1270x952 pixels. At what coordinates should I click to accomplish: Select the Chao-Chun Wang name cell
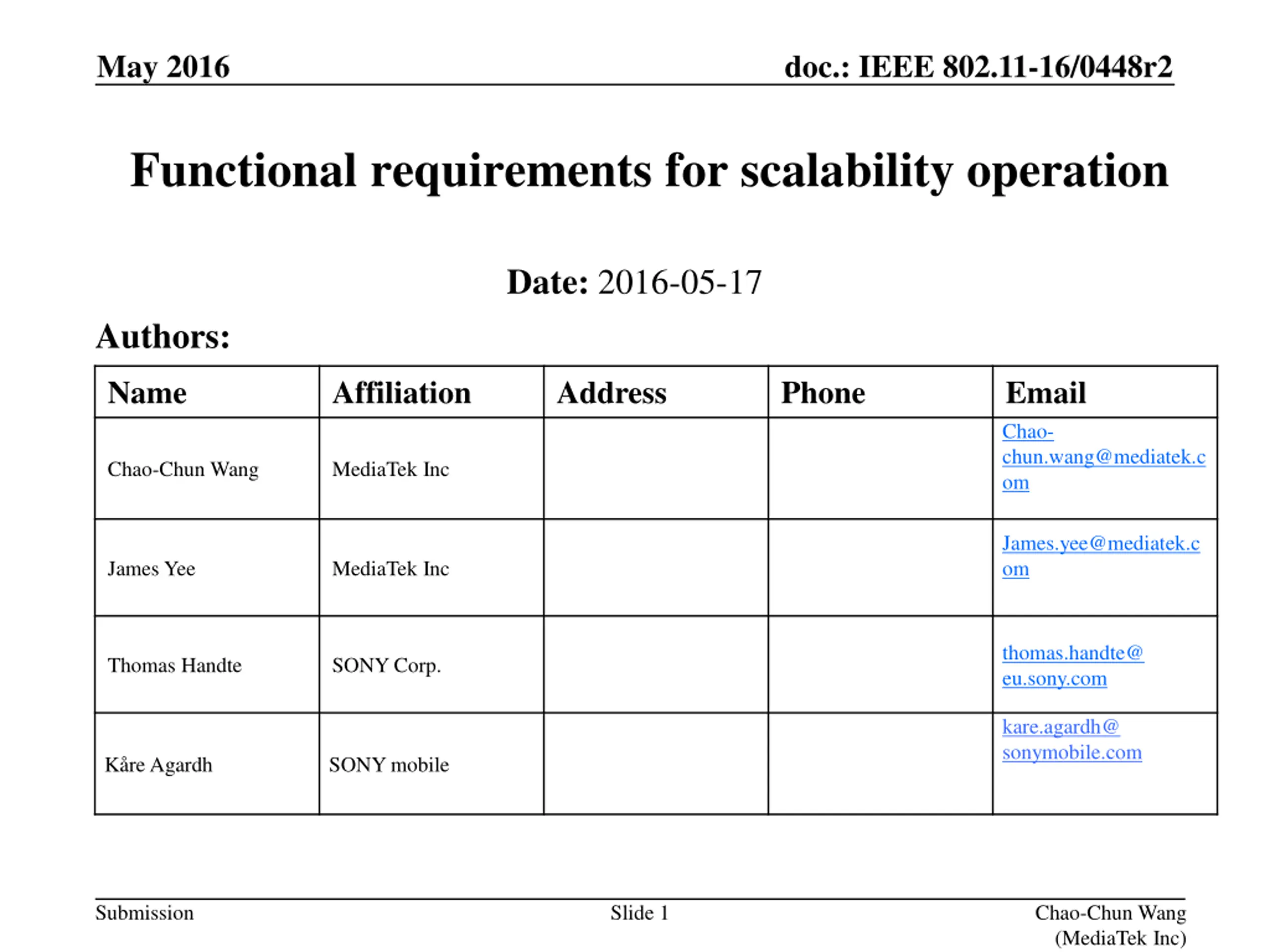(207, 468)
